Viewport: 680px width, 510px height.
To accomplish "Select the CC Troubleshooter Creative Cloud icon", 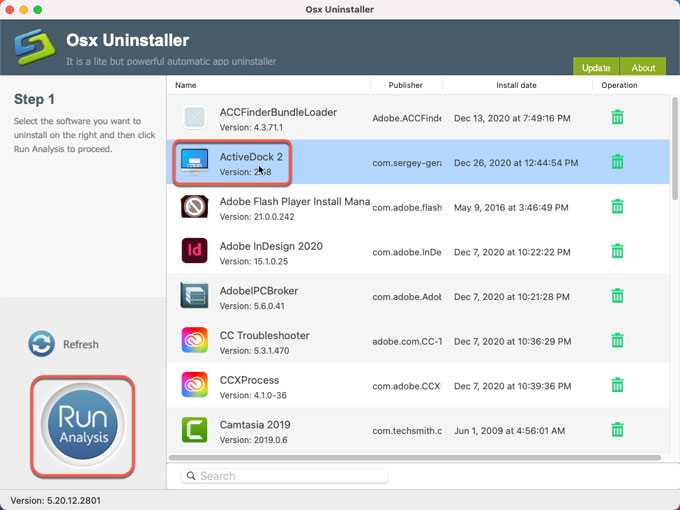I will coord(194,340).
